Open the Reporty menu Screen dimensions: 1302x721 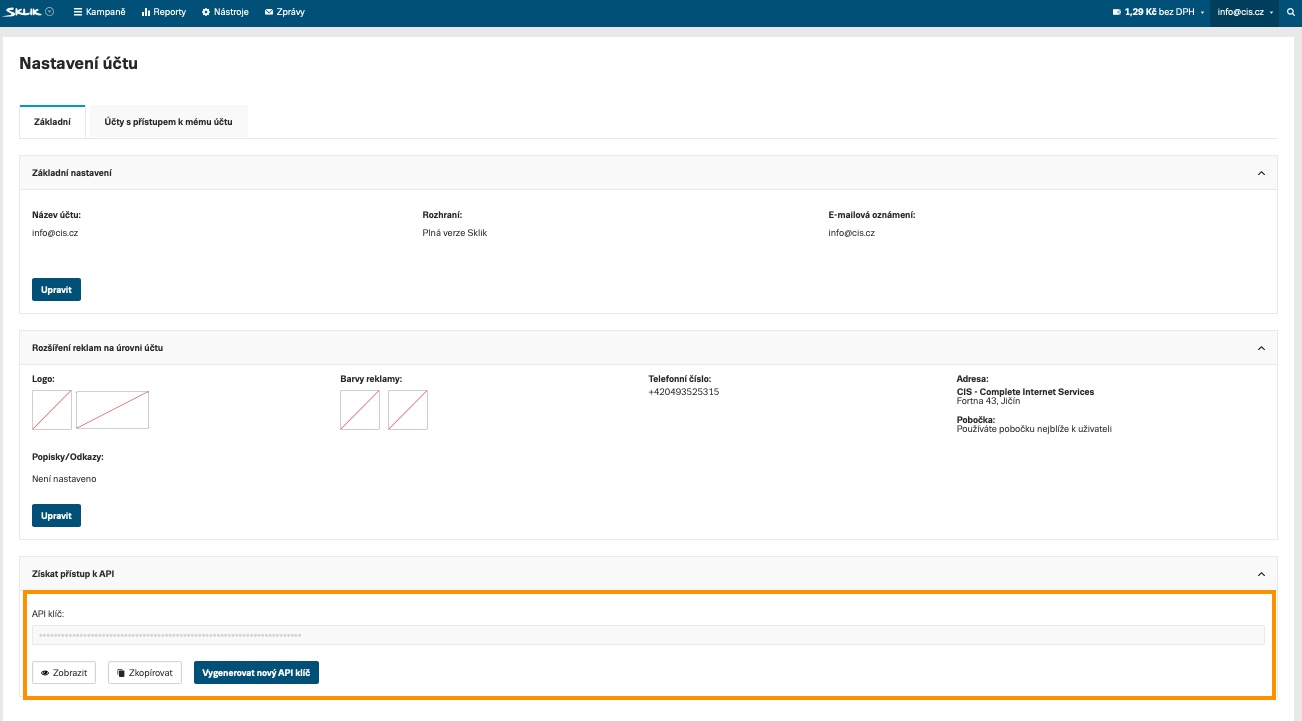click(x=164, y=12)
